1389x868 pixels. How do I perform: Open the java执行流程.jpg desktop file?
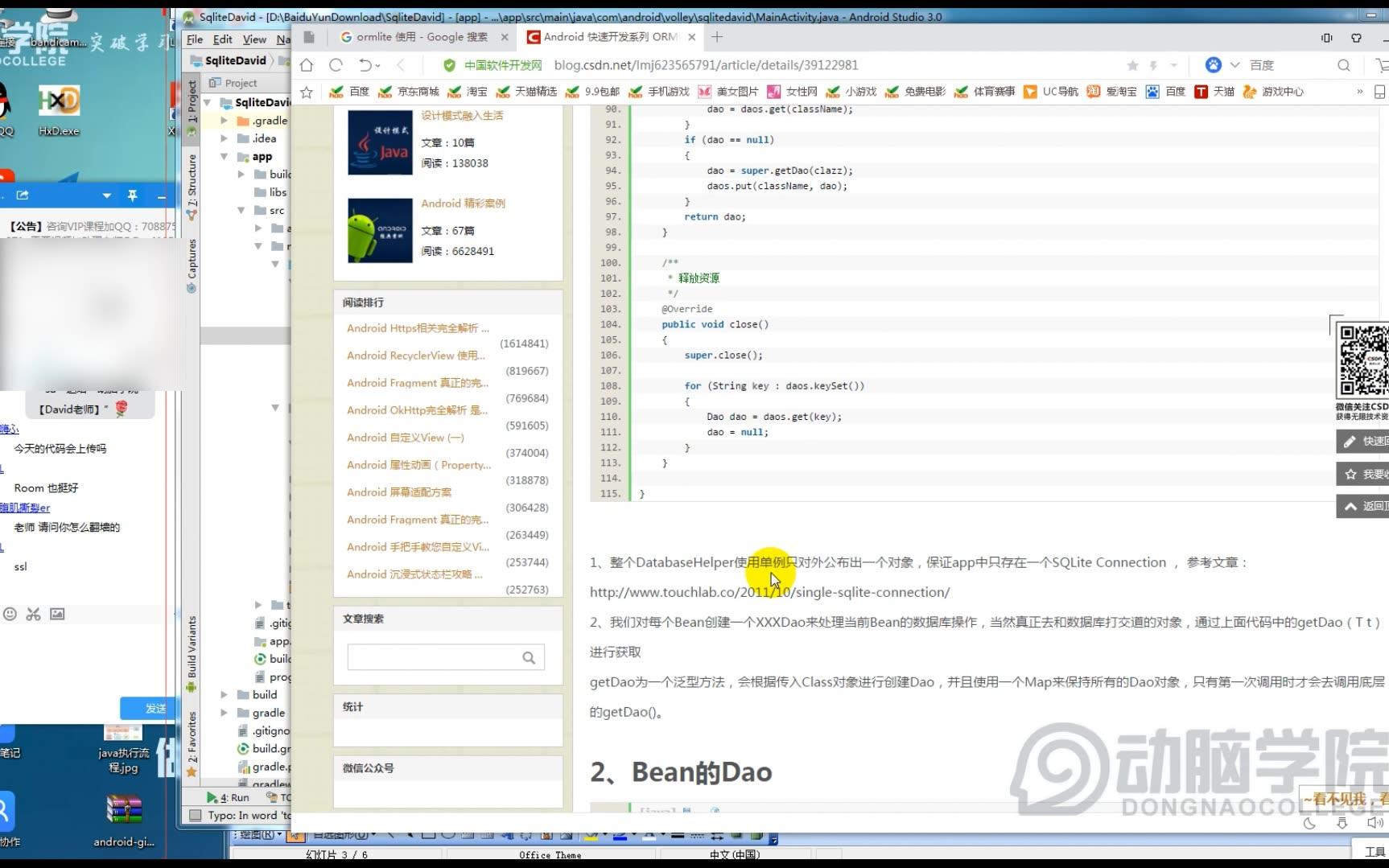point(123,748)
